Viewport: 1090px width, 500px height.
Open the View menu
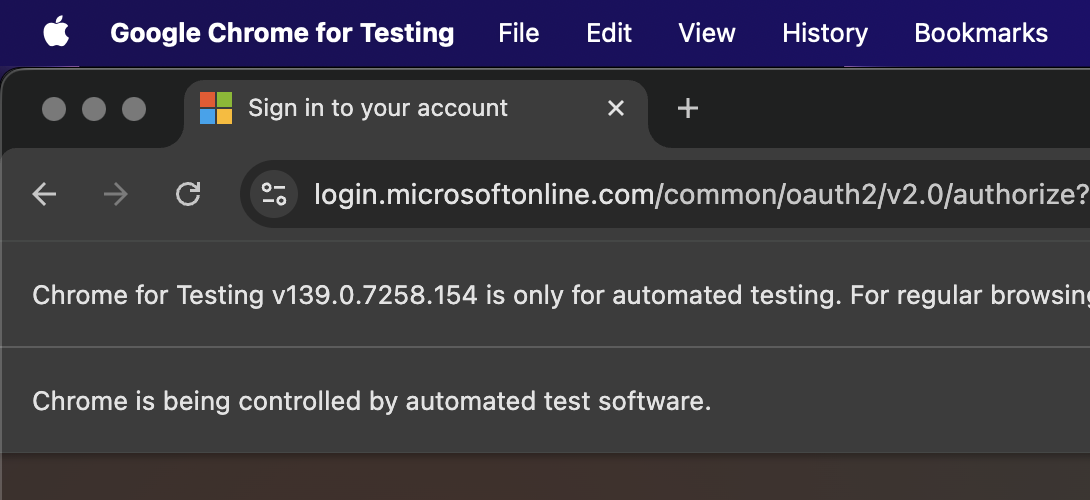coord(706,33)
